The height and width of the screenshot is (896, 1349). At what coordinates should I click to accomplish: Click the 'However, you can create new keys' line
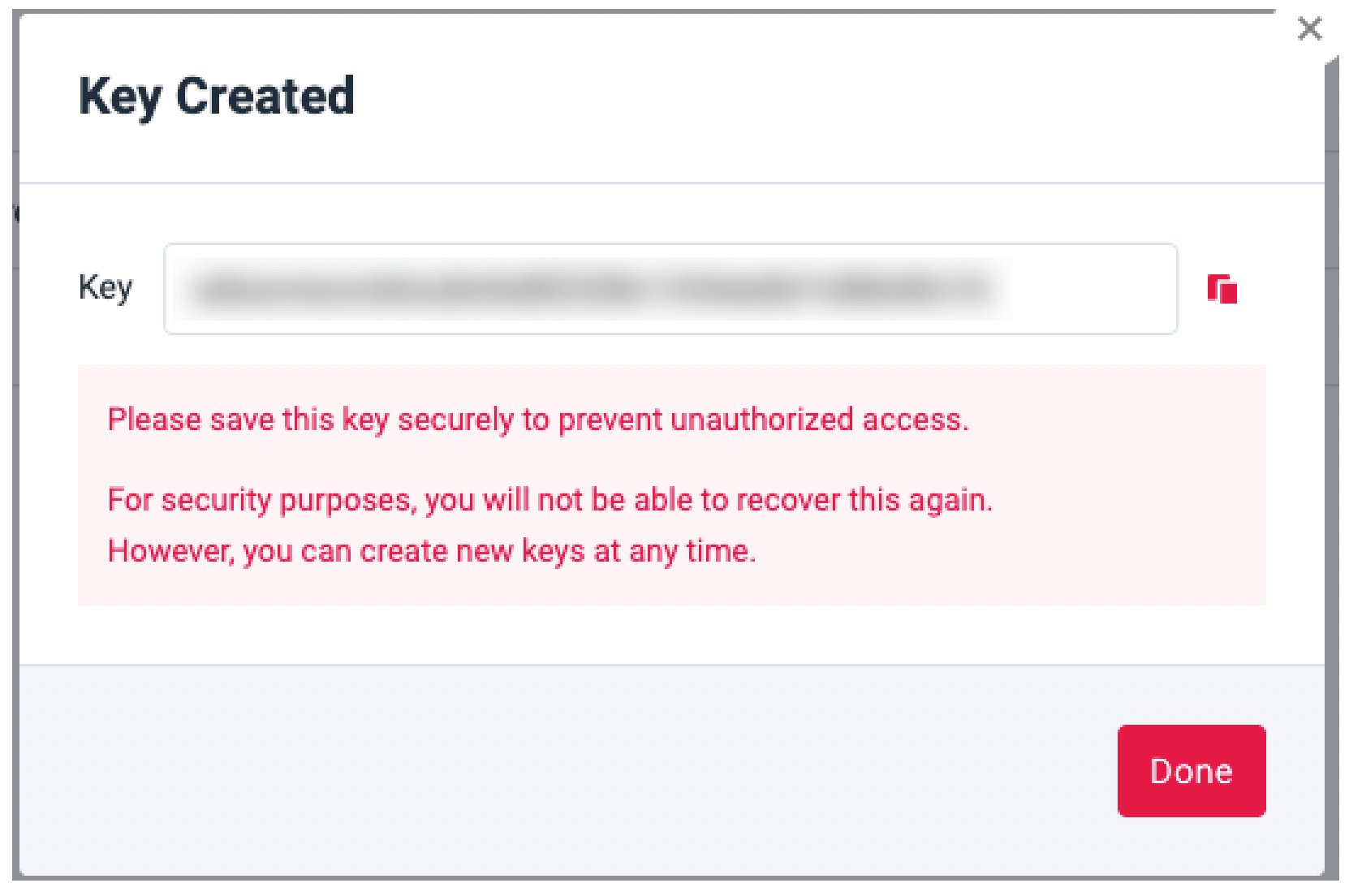coord(432,551)
